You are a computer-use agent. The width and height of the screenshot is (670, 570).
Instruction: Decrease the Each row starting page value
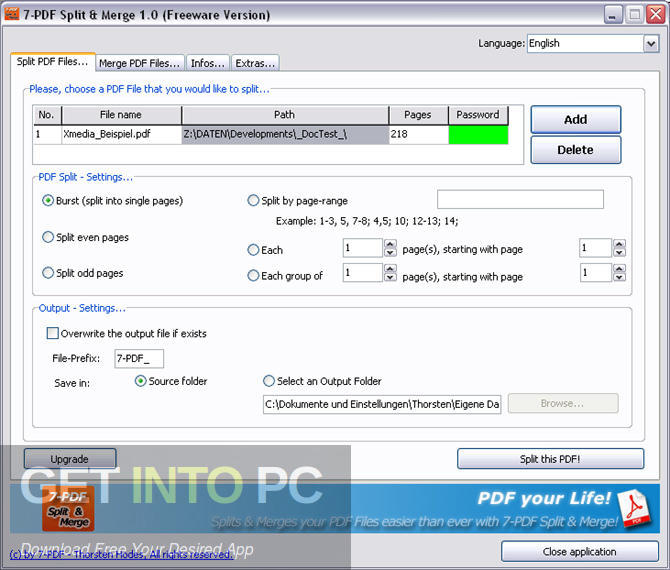click(x=620, y=253)
